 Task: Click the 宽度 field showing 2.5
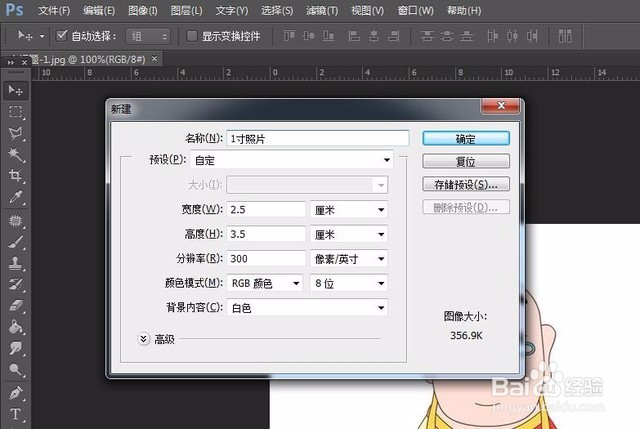click(x=266, y=210)
